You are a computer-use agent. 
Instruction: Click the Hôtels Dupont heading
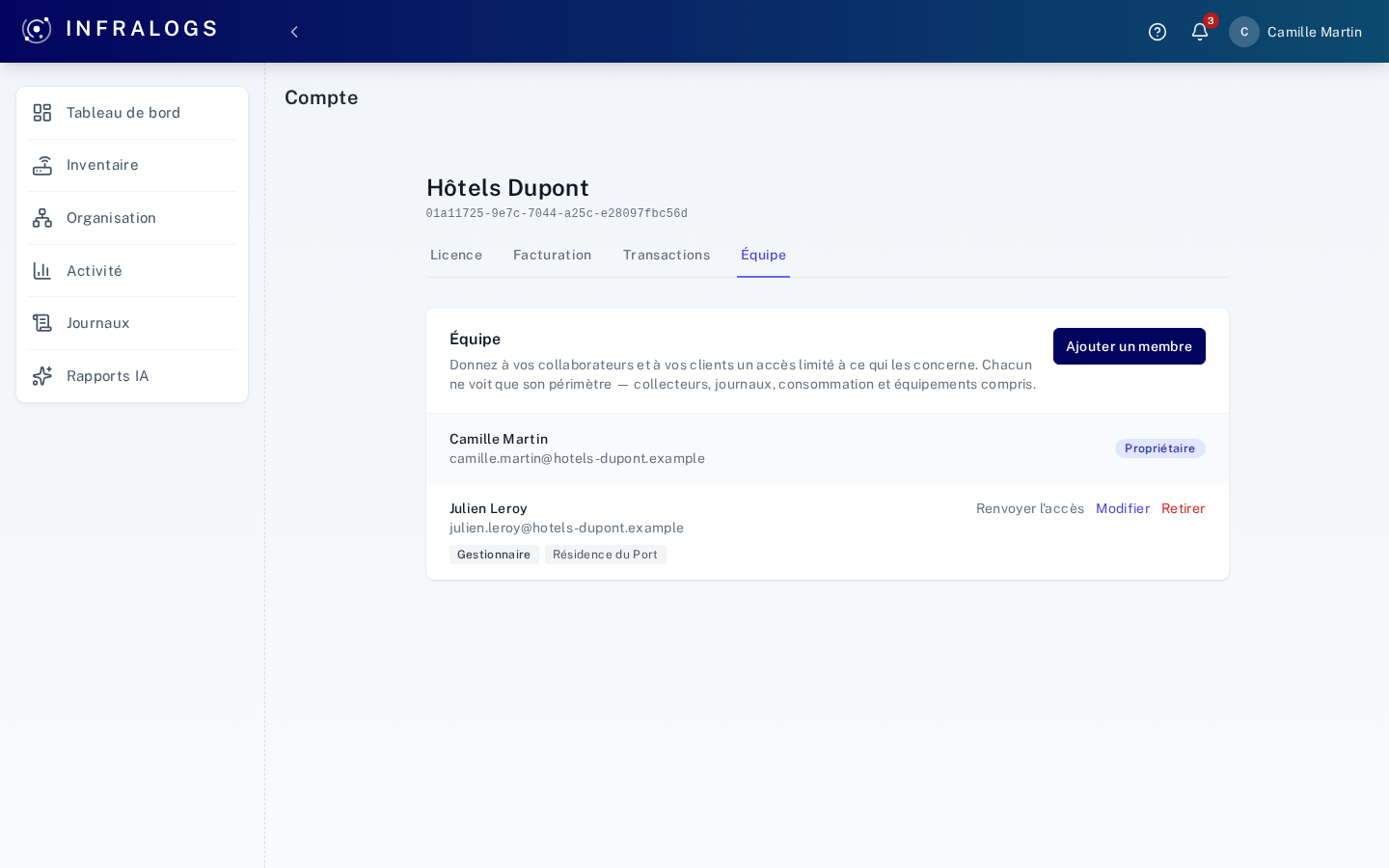tap(507, 187)
